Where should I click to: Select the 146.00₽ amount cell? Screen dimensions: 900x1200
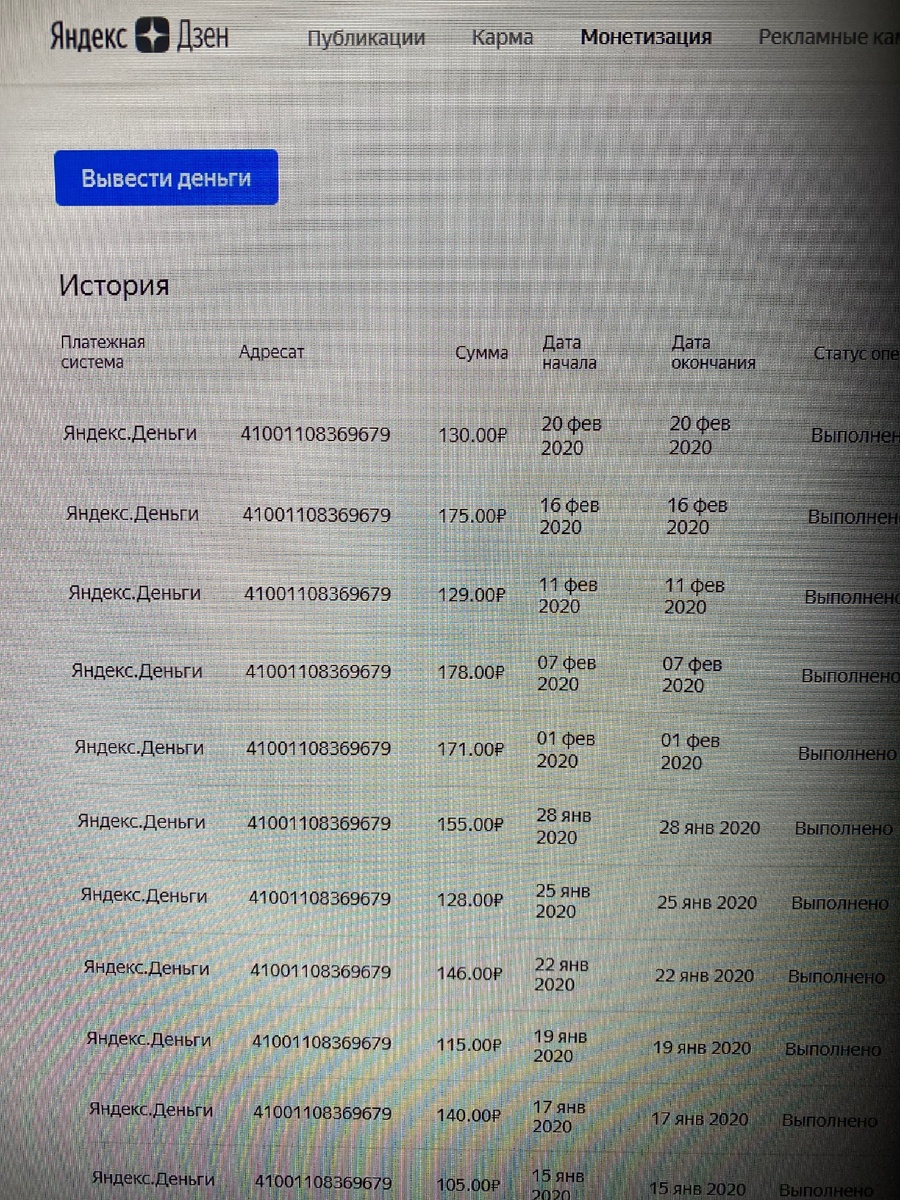coord(468,973)
